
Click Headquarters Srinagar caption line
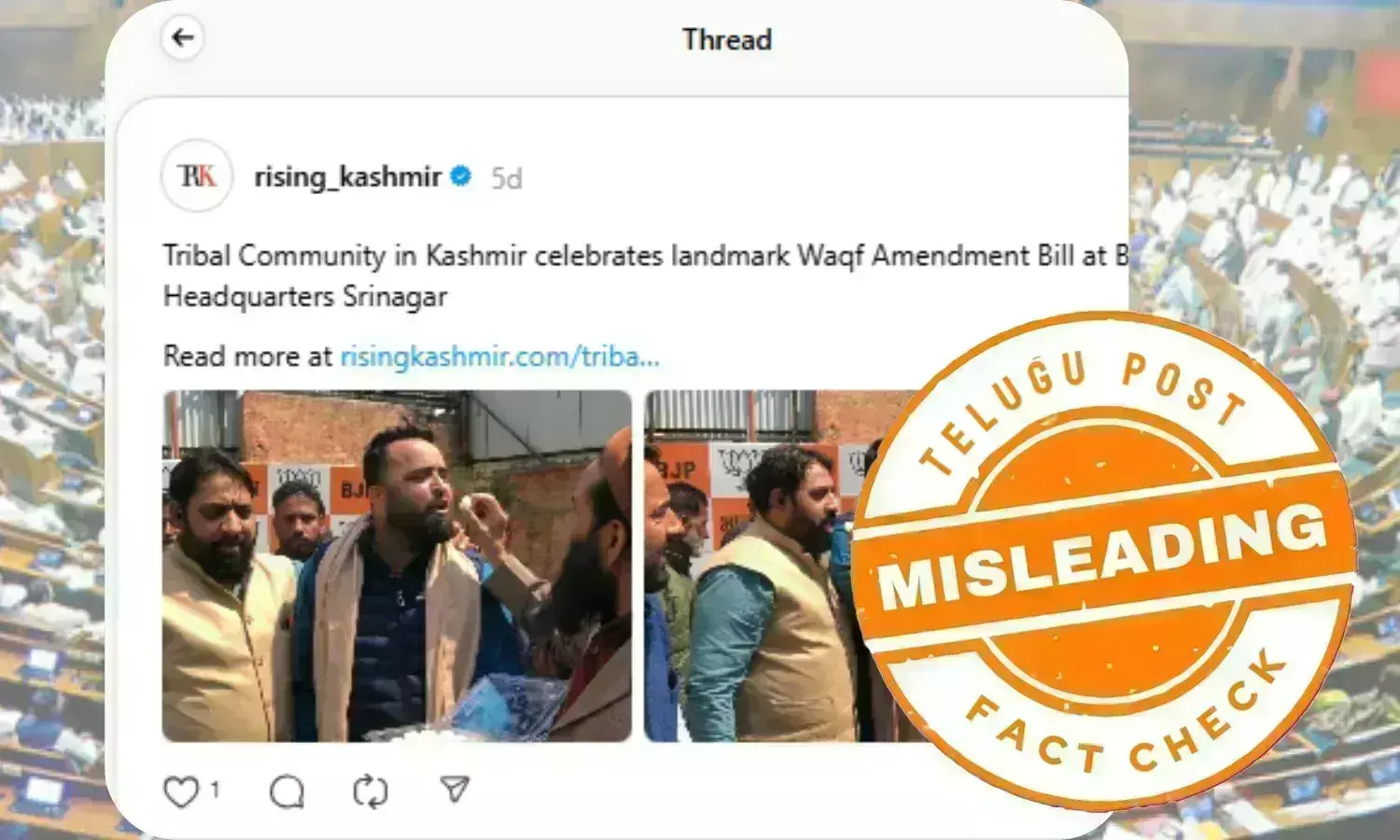coord(305,297)
